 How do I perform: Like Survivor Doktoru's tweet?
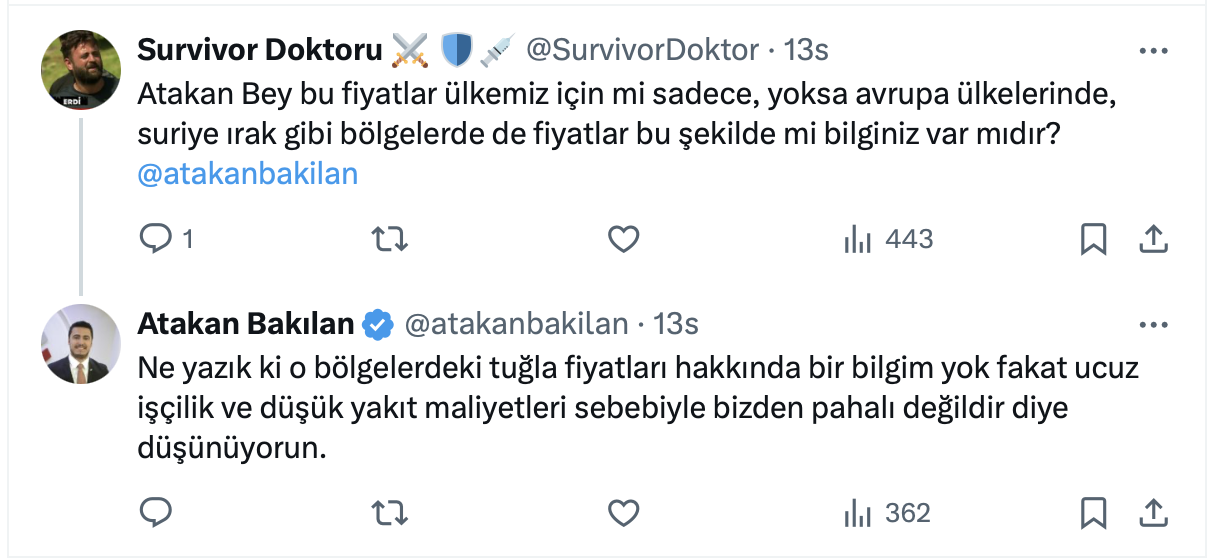pyautogui.click(x=623, y=239)
